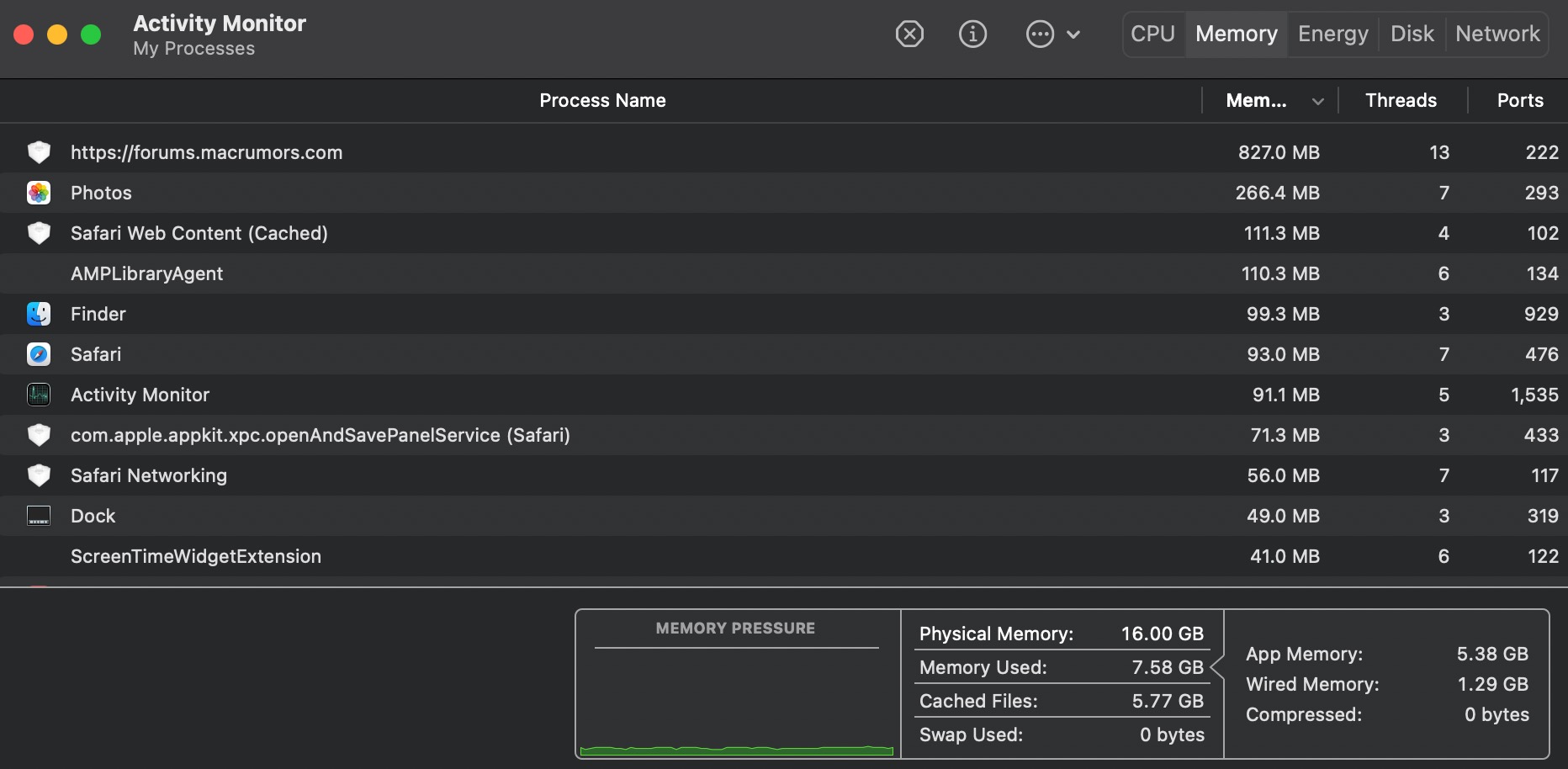The width and height of the screenshot is (1568, 769).
Task: Sort by the Process Name header
Action: click(x=602, y=101)
